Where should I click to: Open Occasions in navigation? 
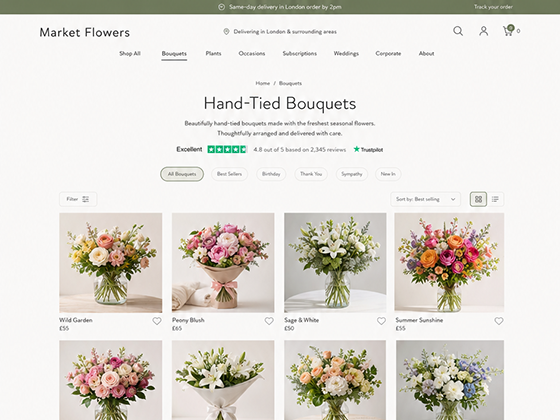252,54
